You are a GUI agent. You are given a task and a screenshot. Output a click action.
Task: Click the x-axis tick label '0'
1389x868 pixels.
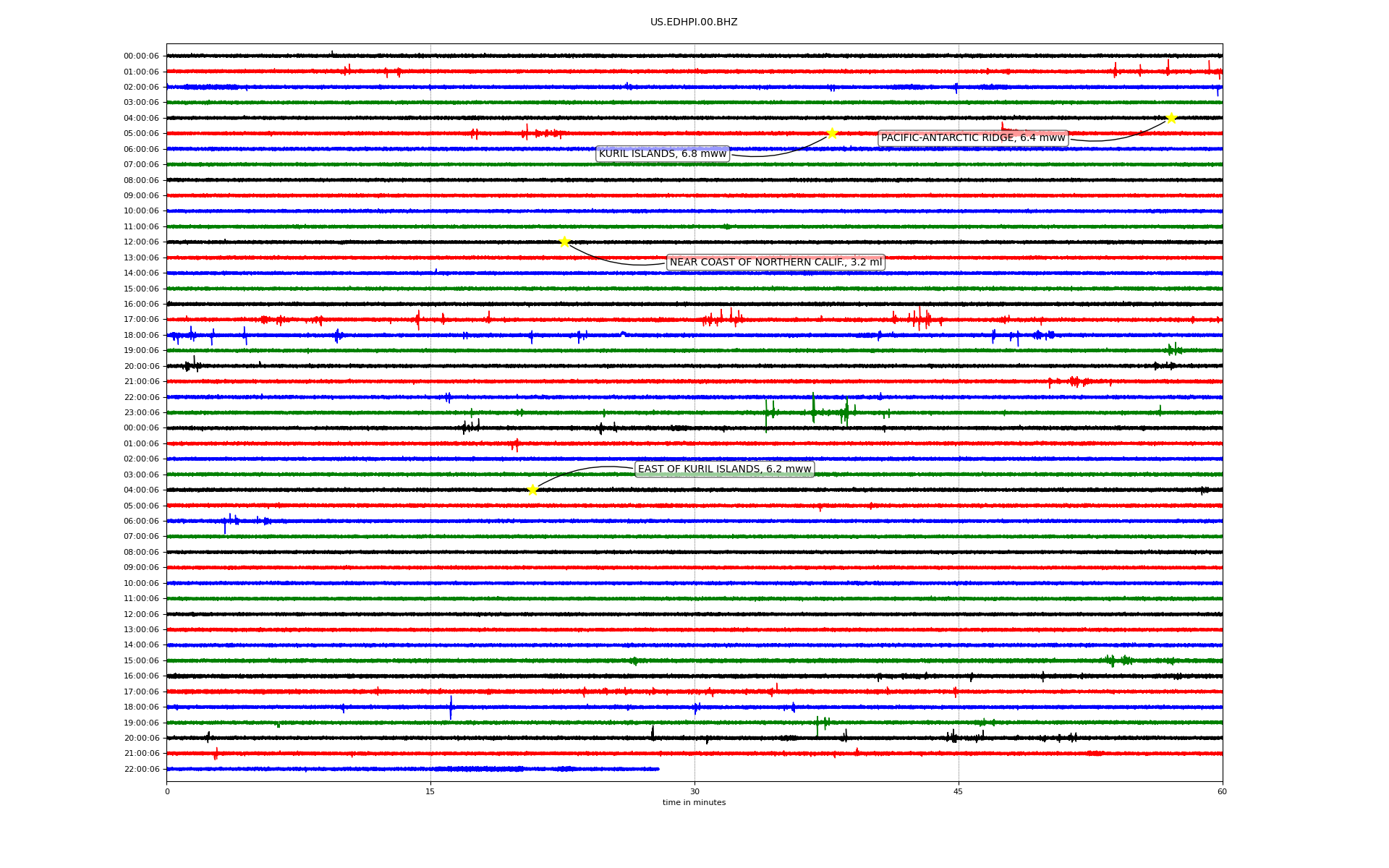pyautogui.click(x=167, y=791)
